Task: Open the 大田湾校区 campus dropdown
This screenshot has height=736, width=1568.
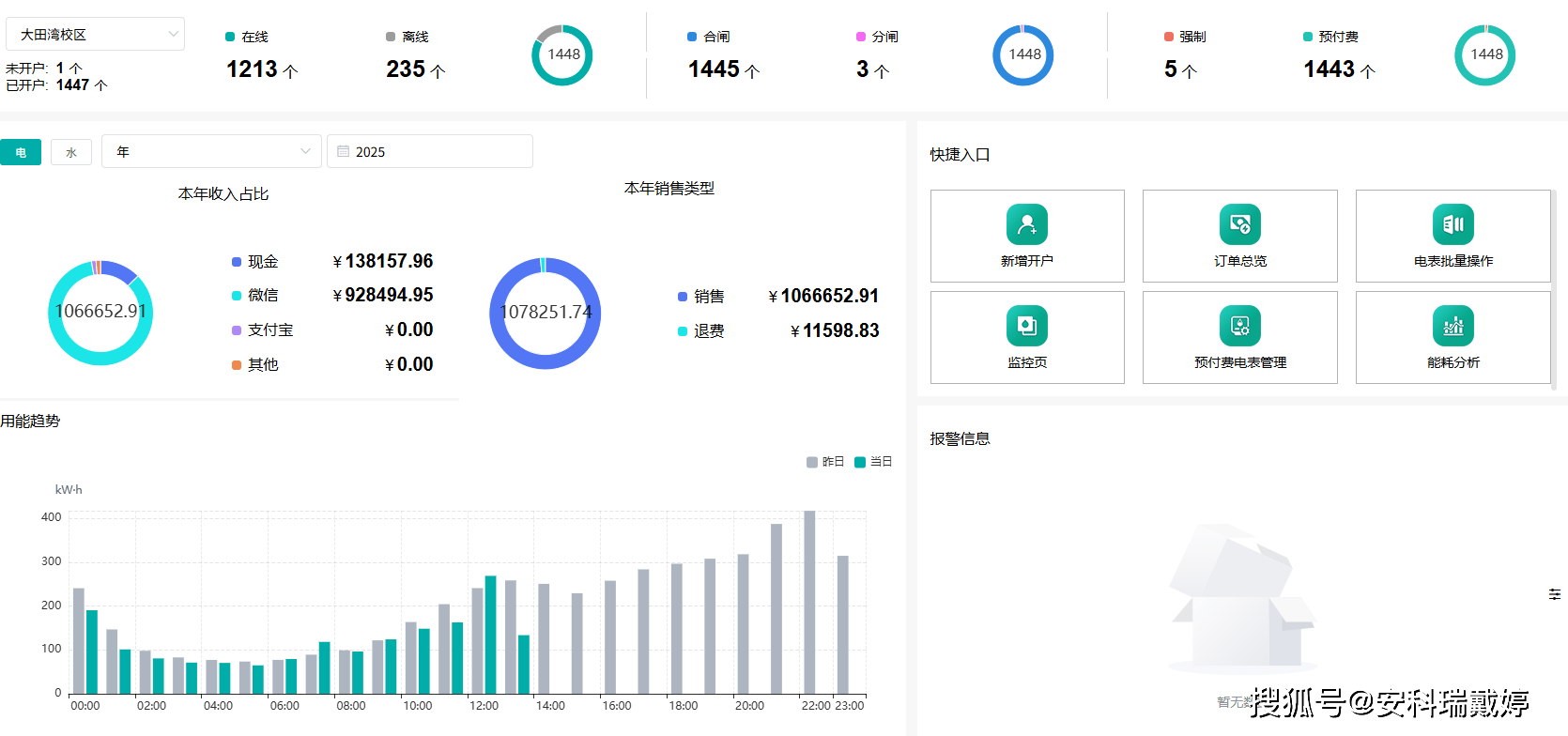Action: 95,34
